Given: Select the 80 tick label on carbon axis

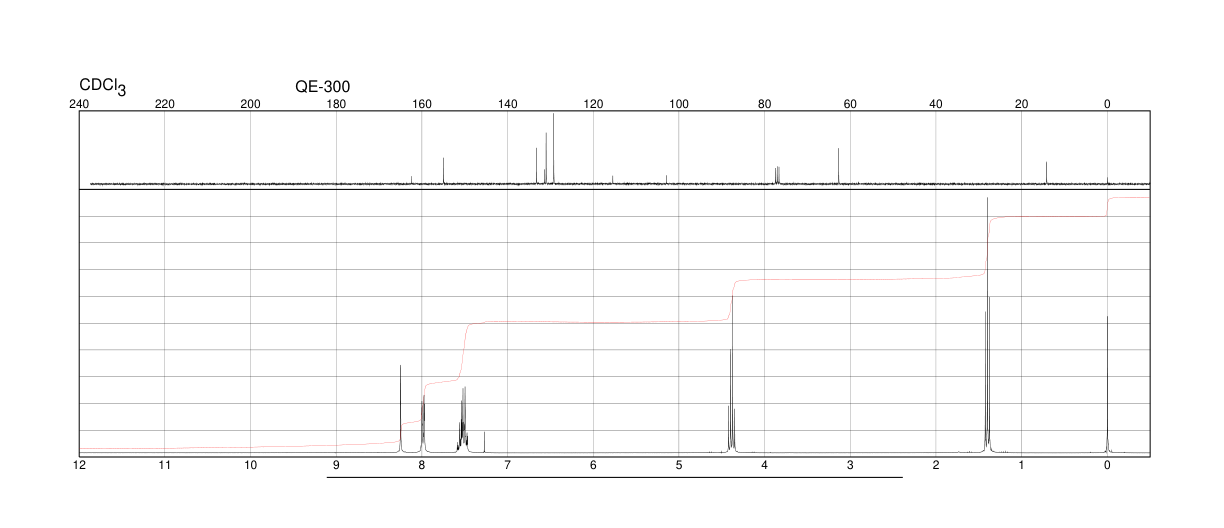Looking at the screenshot, I should [x=764, y=104].
